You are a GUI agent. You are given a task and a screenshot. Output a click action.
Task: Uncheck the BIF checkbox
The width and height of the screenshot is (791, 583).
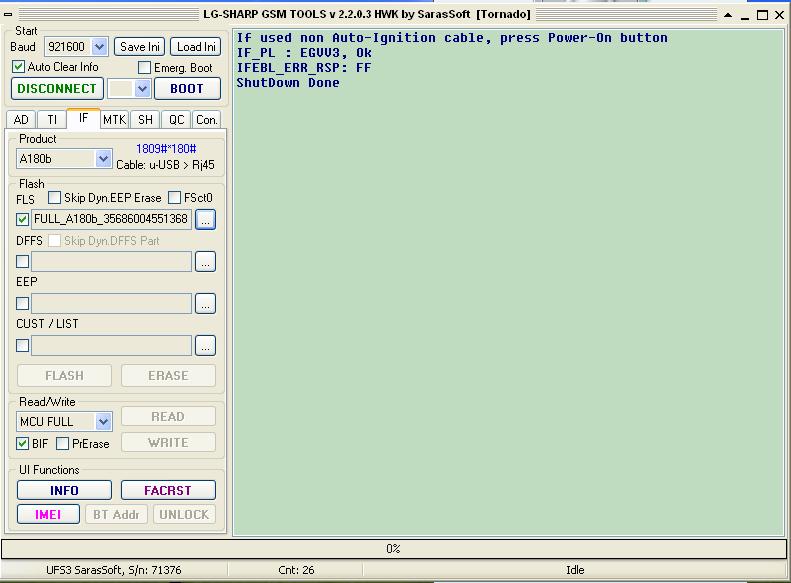22,443
